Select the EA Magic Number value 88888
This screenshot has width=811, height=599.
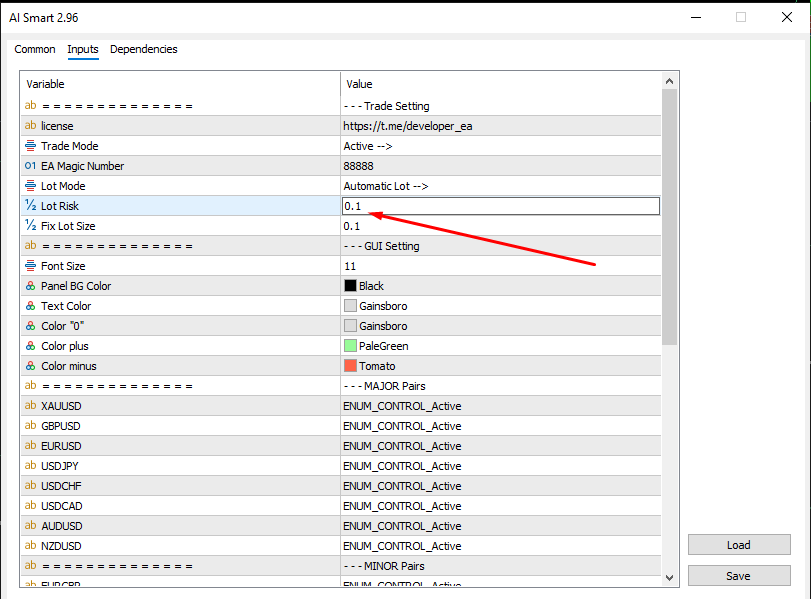coord(358,166)
